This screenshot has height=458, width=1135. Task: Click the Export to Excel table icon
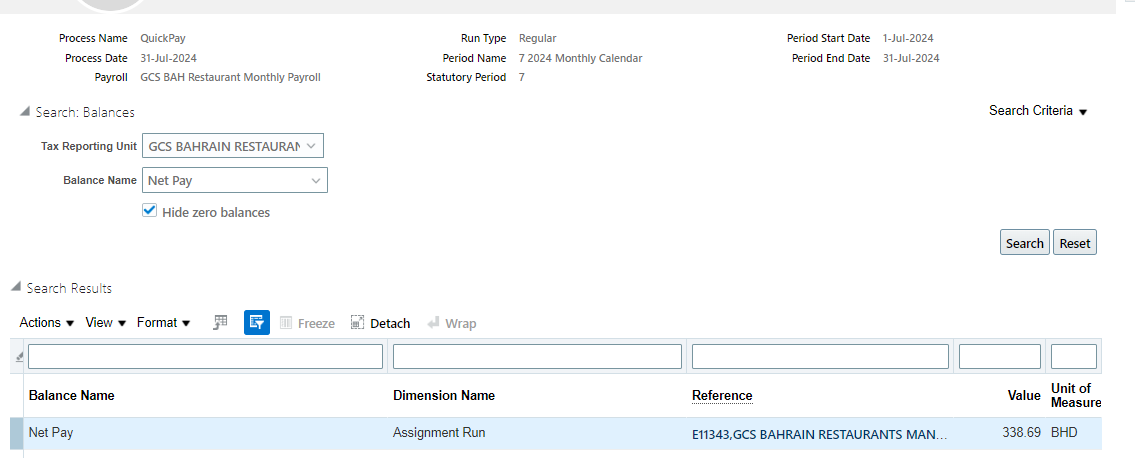pyautogui.click(x=220, y=323)
